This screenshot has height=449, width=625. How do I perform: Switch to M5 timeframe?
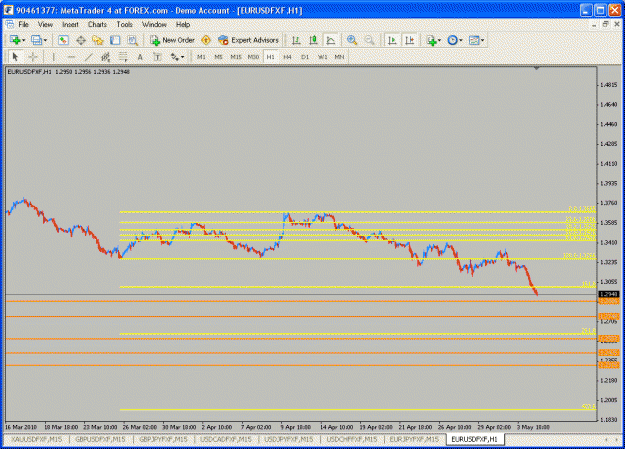[x=218, y=57]
